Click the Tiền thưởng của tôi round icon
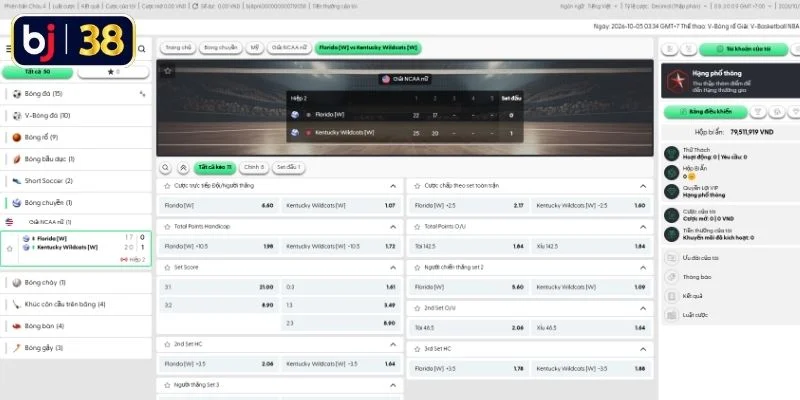800x400 pixels. click(671, 234)
